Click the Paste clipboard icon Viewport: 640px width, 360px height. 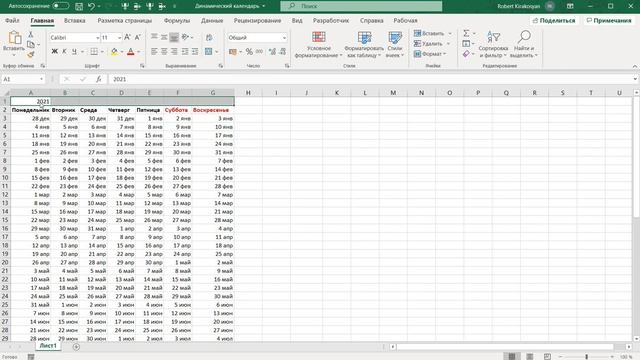[14, 38]
